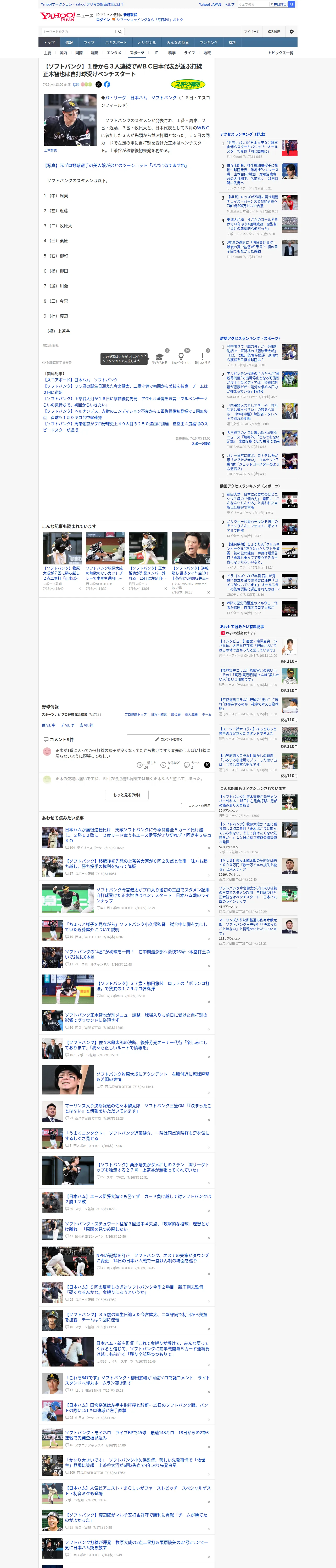Switch to the オリジナル tab
The image size is (336, 1568).
(x=147, y=43)
